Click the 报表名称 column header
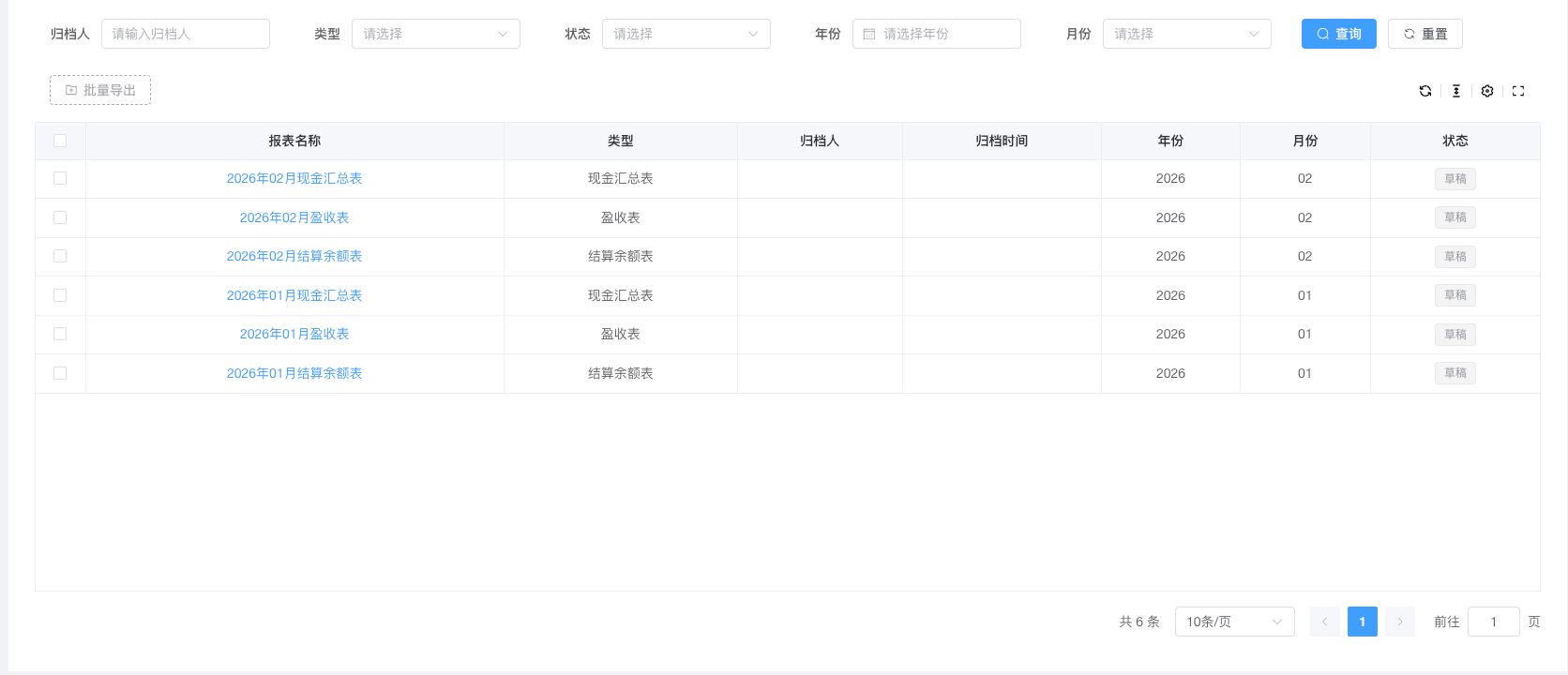 tap(294, 141)
